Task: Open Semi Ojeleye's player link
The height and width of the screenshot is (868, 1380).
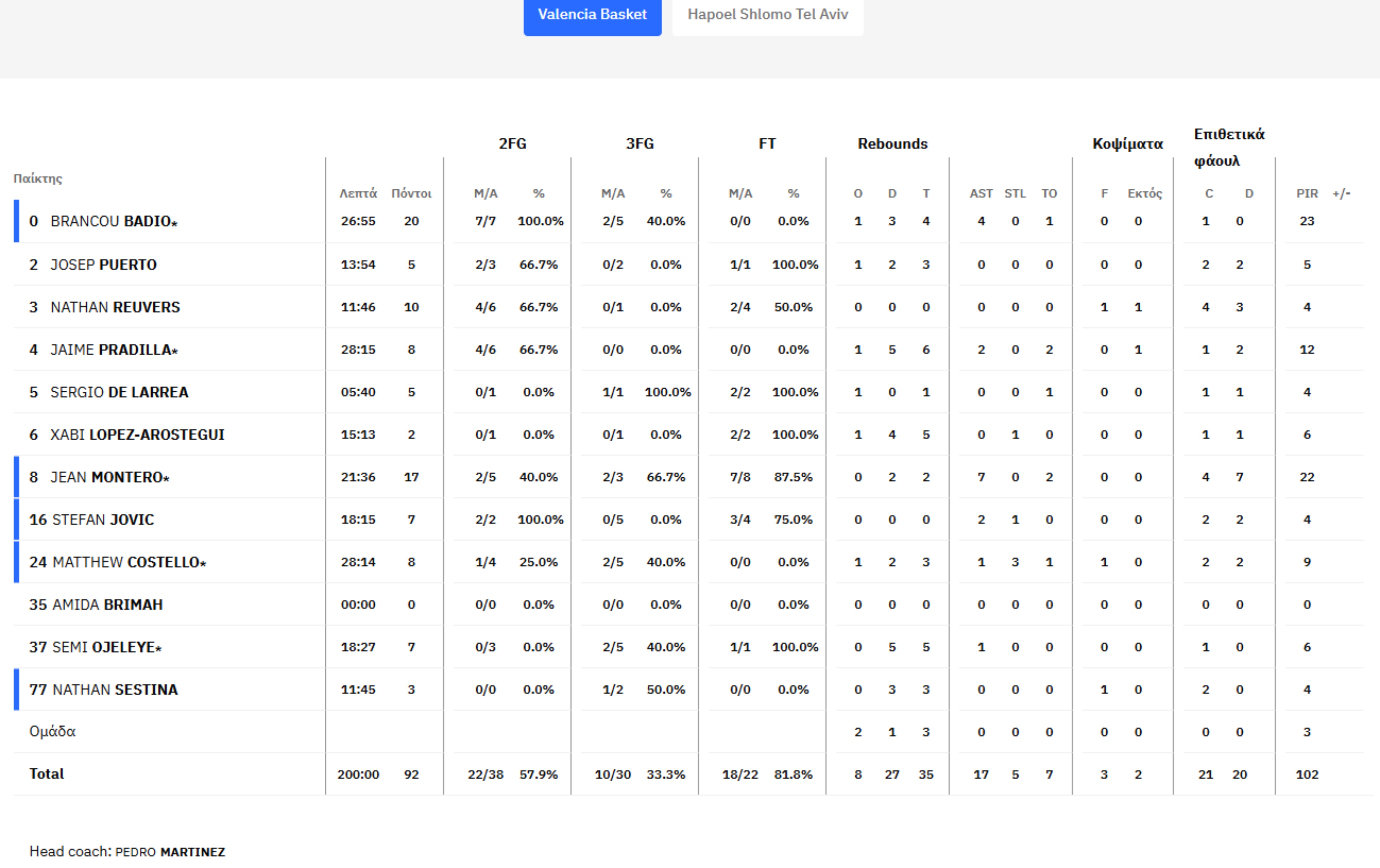Action: [107, 647]
